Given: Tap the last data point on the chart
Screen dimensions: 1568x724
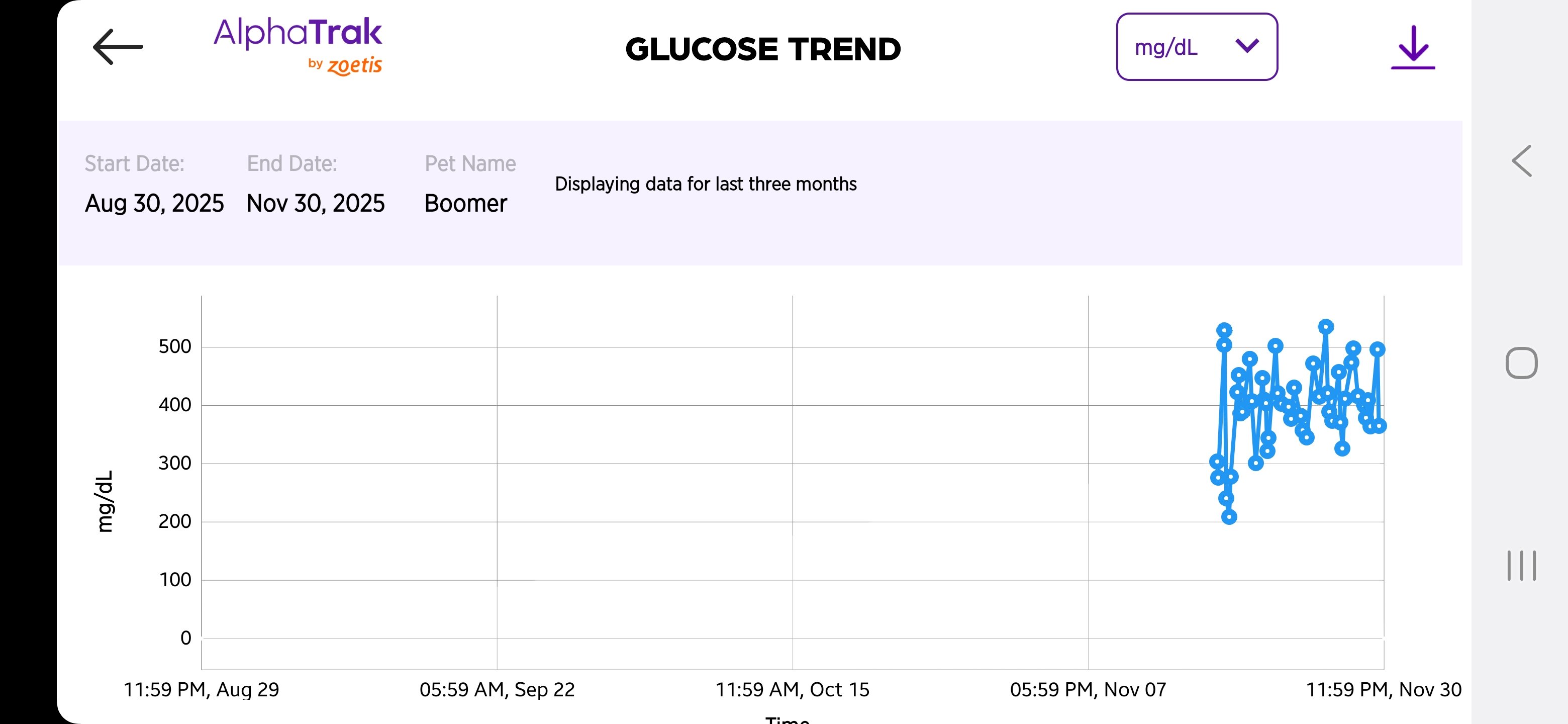Looking at the screenshot, I should (1380, 426).
